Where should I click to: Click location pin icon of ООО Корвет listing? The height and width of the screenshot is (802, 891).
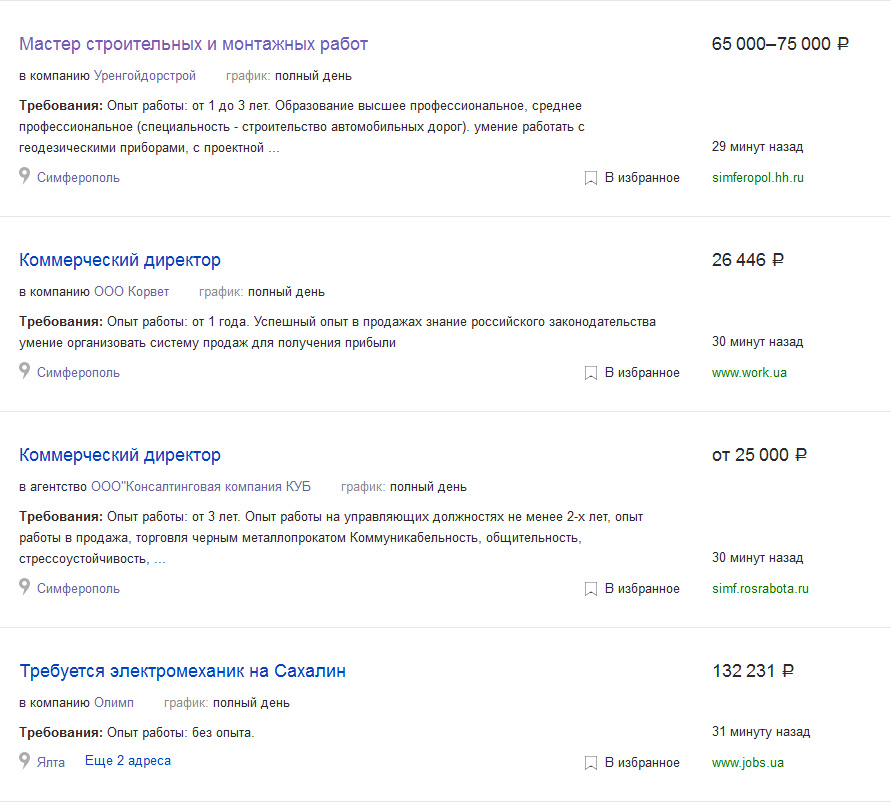pos(24,370)
